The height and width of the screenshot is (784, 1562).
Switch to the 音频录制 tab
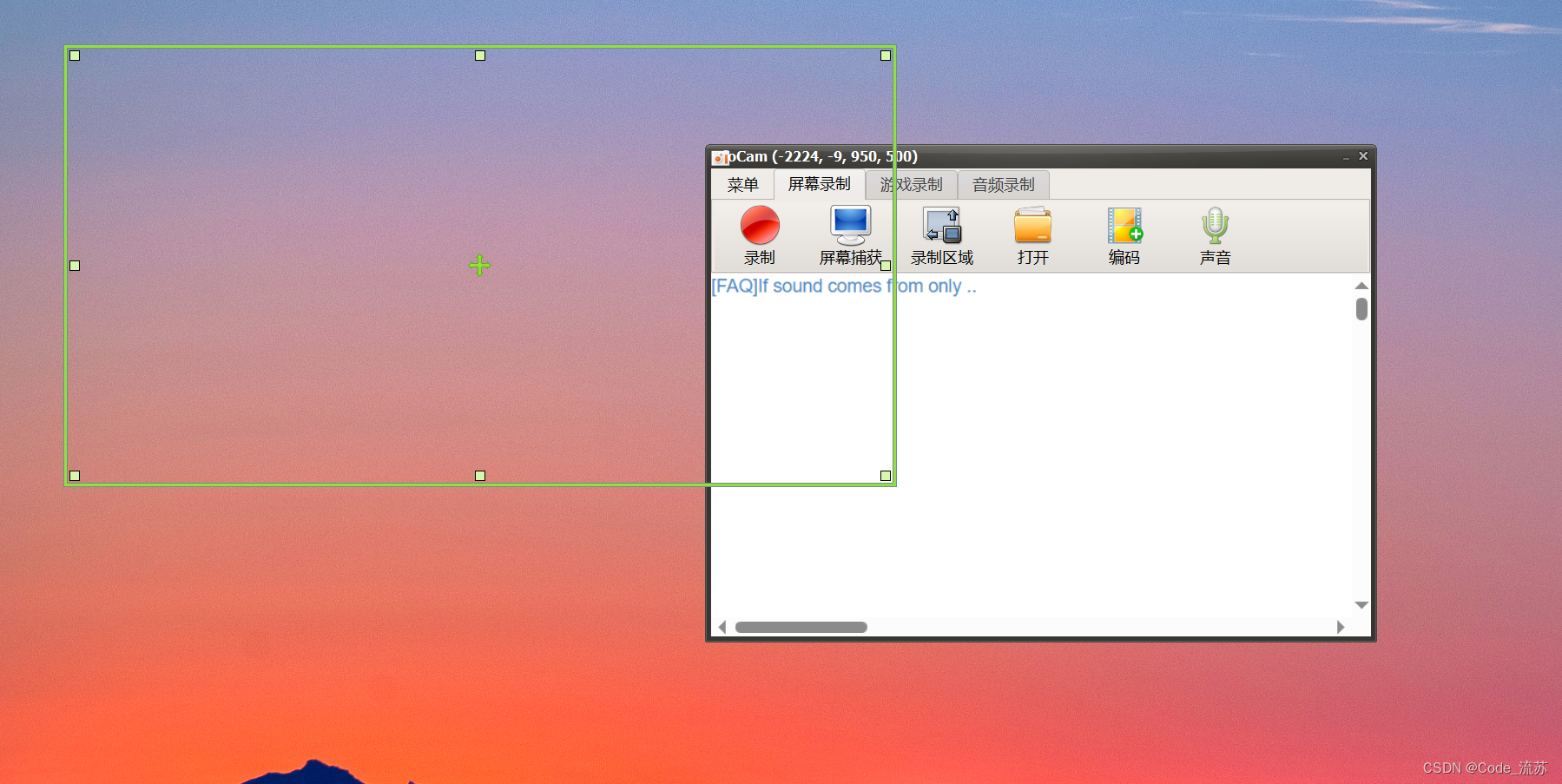(1004, 185)
